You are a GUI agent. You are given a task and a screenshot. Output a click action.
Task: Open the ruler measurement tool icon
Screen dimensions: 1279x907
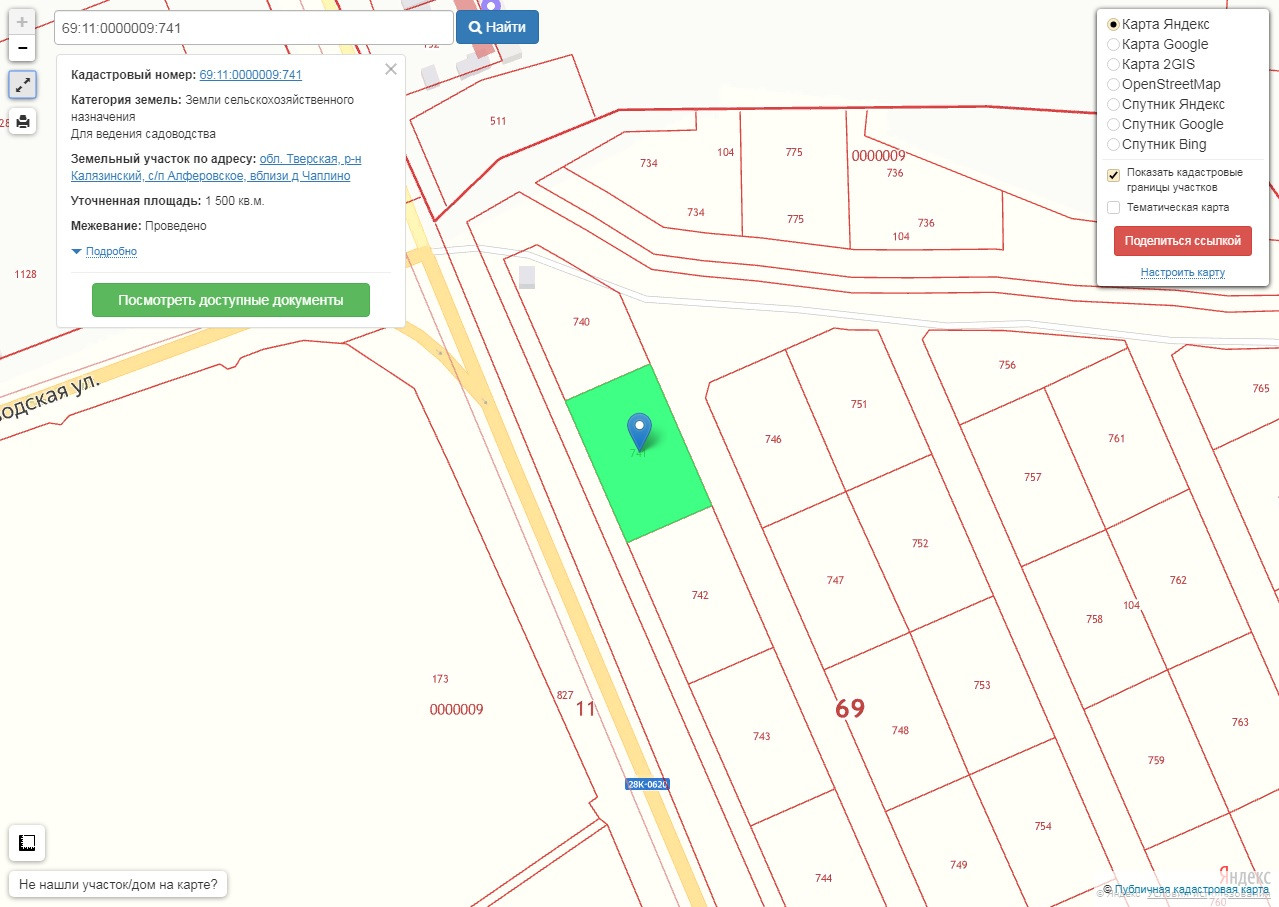27,843
